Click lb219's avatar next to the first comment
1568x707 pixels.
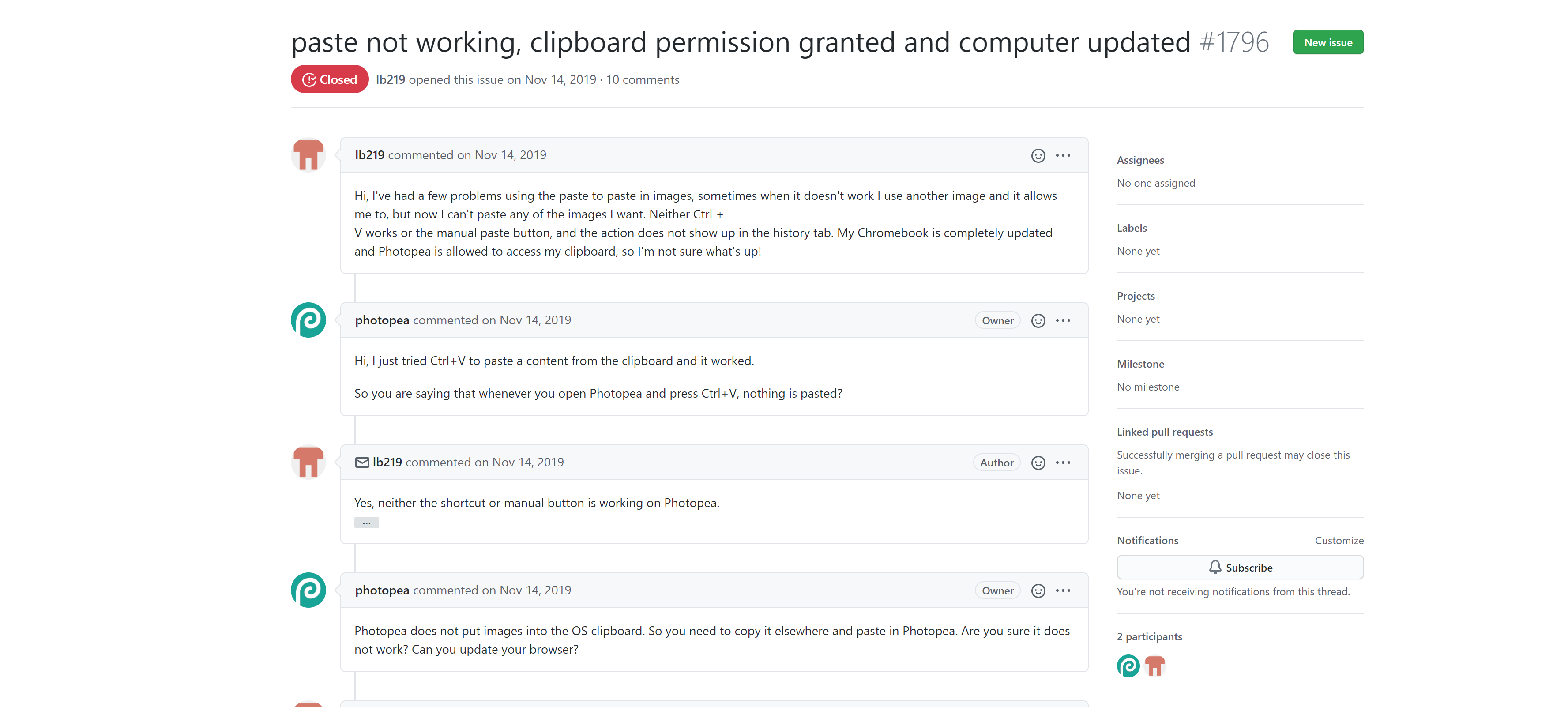pos(308,155)
